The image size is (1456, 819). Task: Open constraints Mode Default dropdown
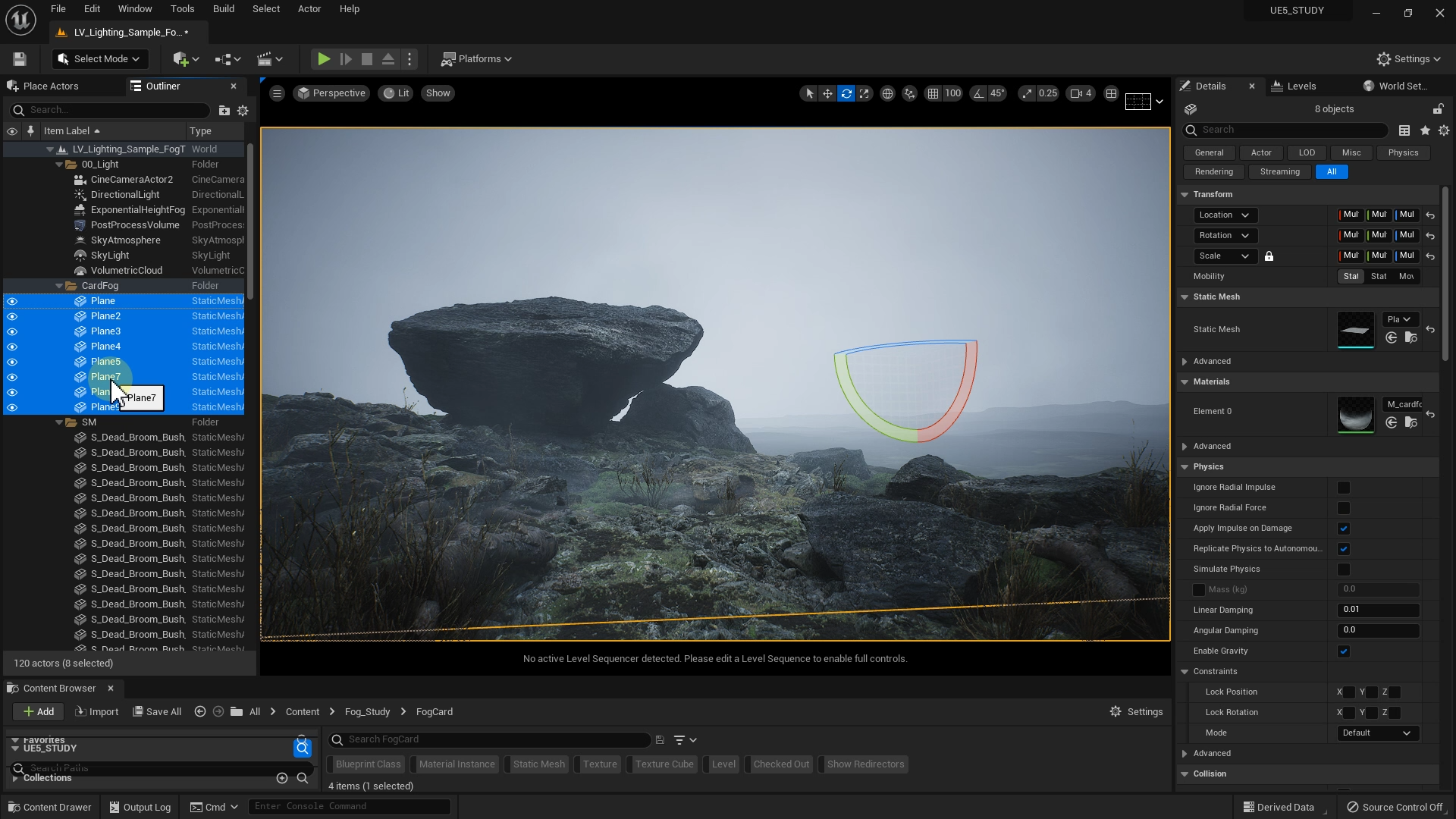pos(1377,733)
